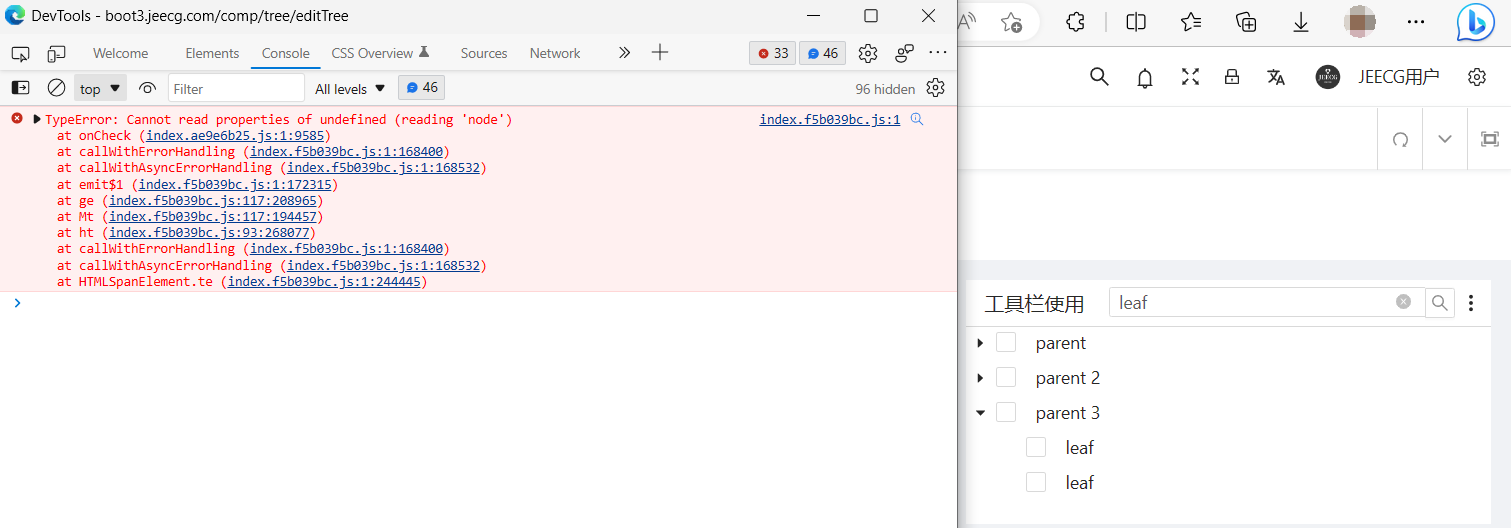Open the All levels log dropdown

click(x=350, y=88)
